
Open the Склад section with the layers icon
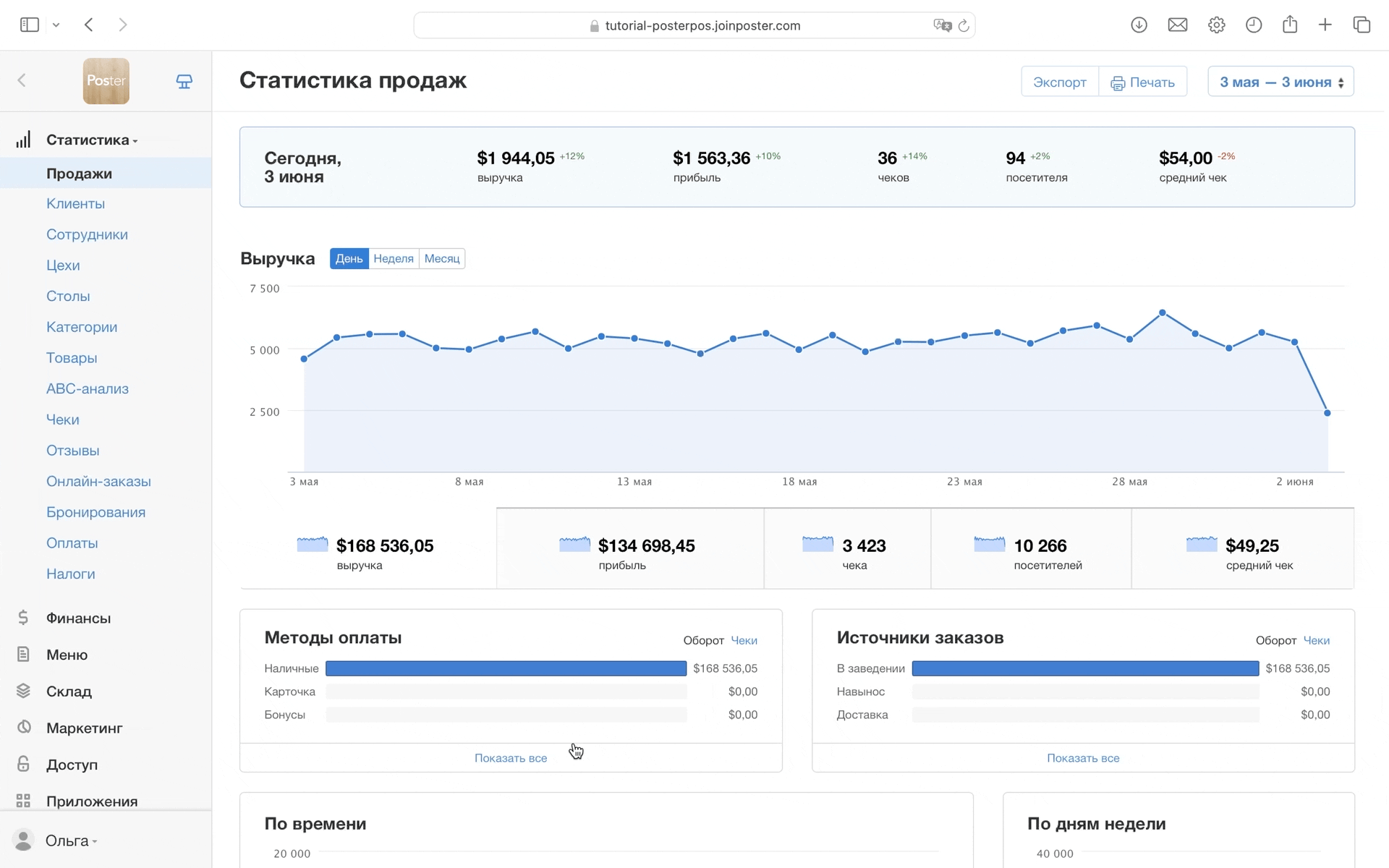point(69,692)
